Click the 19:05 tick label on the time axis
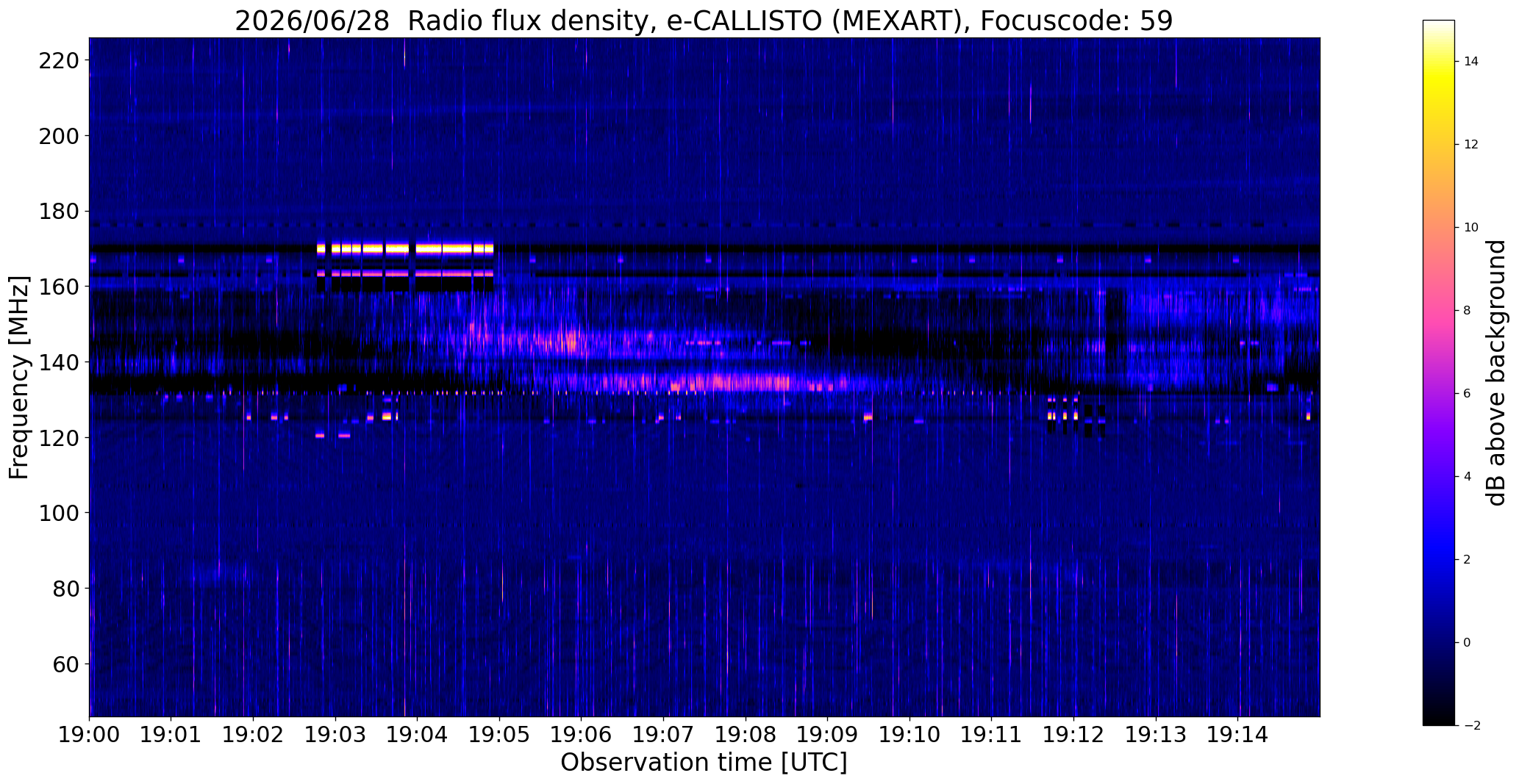Viewport: 1519px width, 784px height. [499, 734]
